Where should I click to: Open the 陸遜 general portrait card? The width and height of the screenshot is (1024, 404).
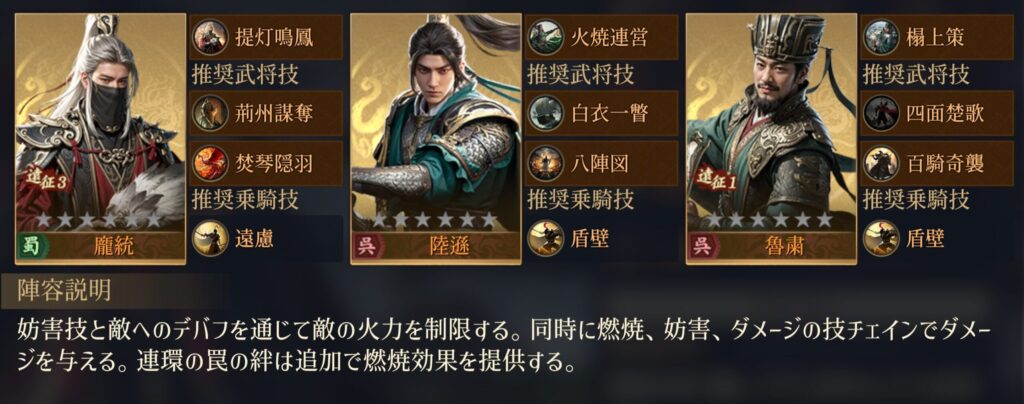click(436, 139)
